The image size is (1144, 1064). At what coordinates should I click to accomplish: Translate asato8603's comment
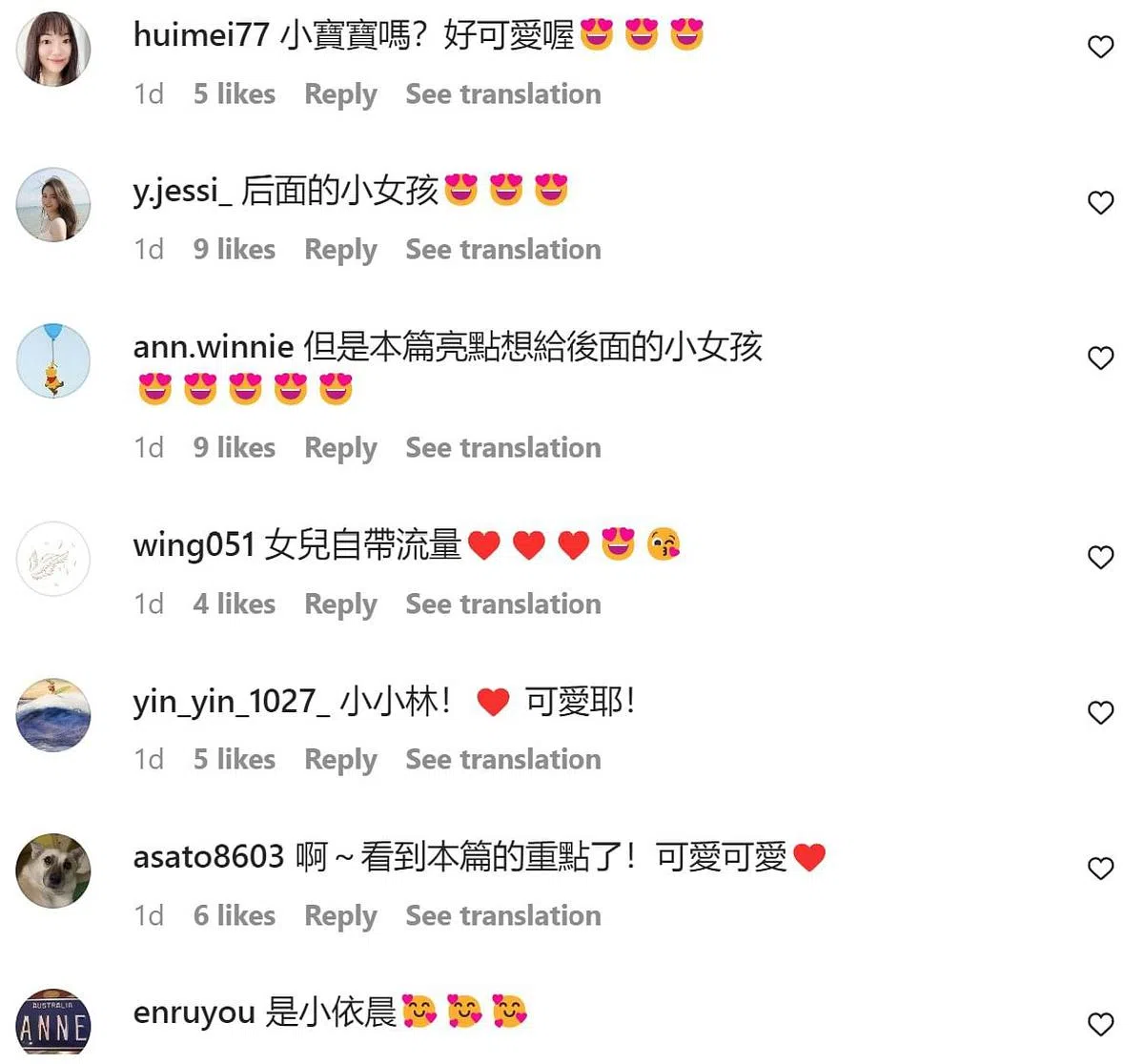503,916
